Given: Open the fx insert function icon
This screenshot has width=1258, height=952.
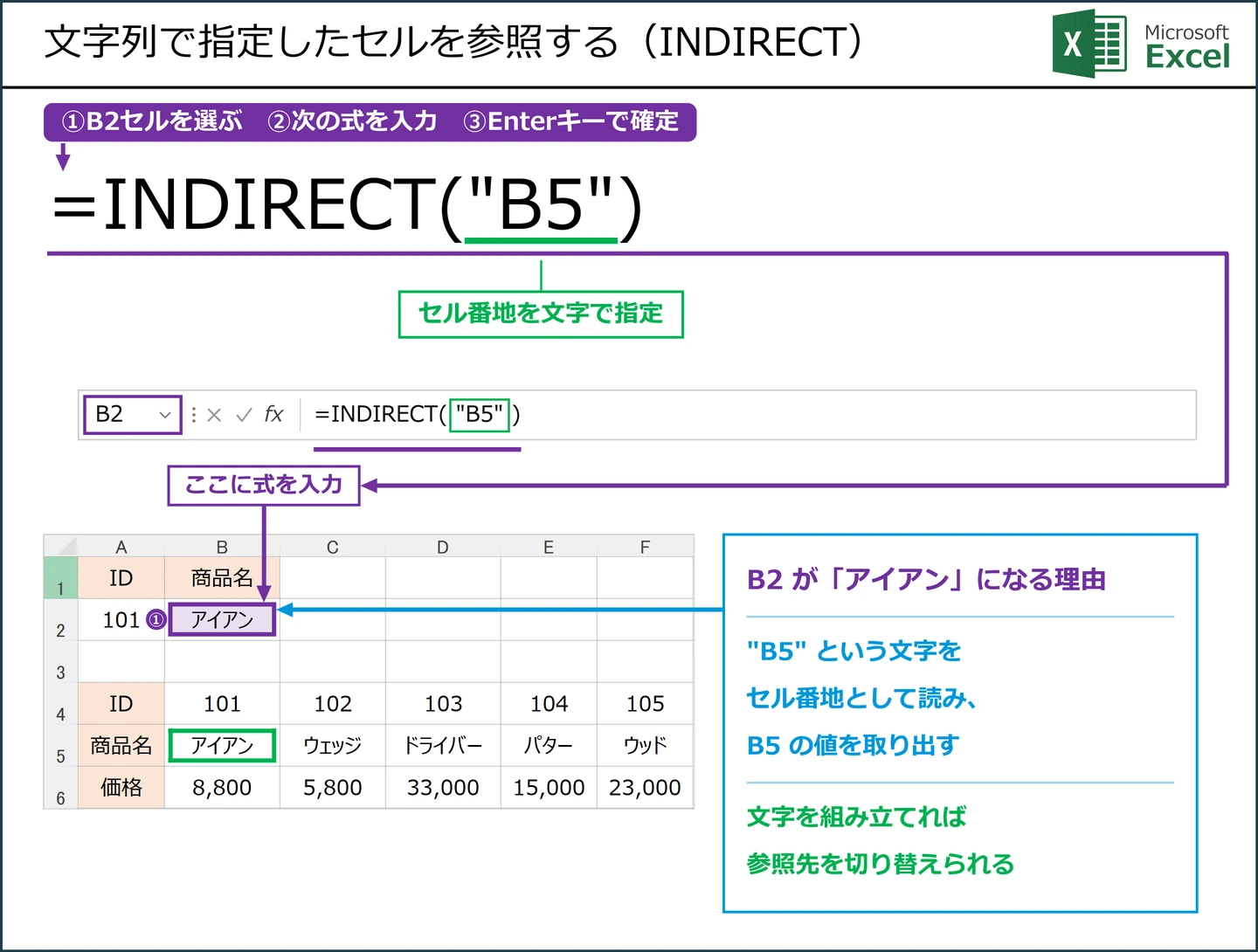Looking at the screenshot, I should tap(273, 414).
